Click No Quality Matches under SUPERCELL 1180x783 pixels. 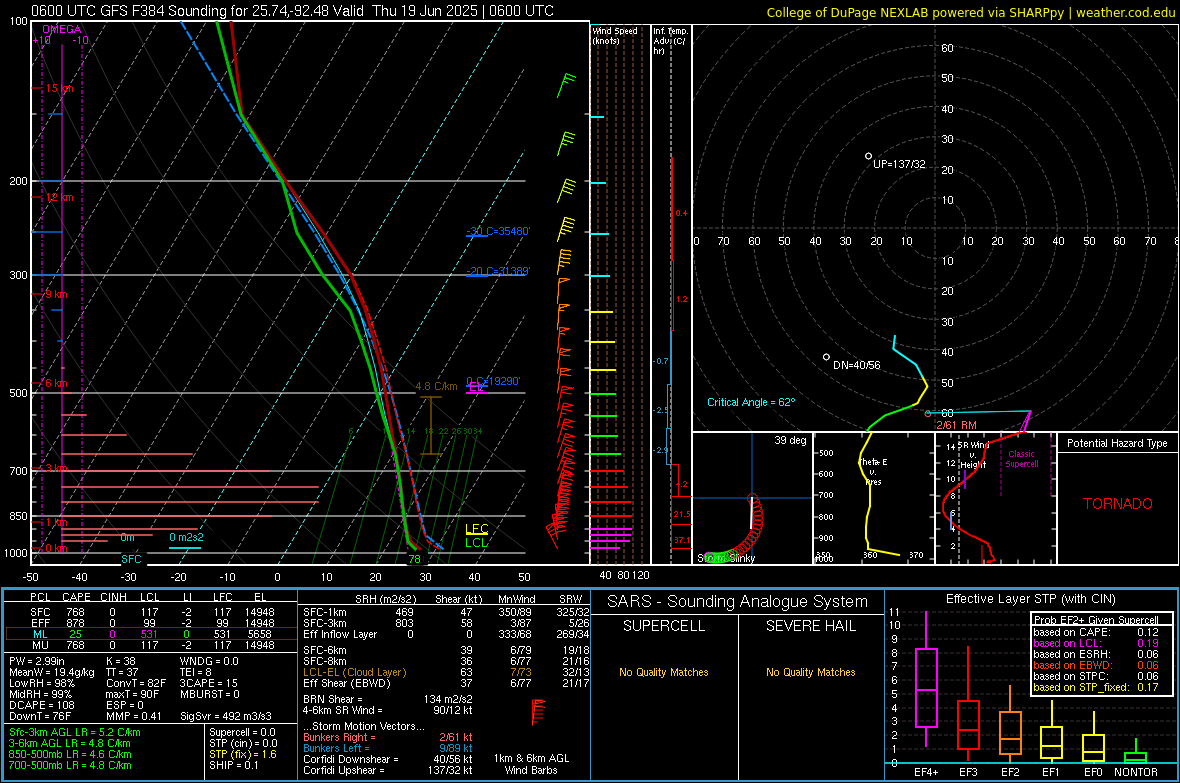(664, 672)
